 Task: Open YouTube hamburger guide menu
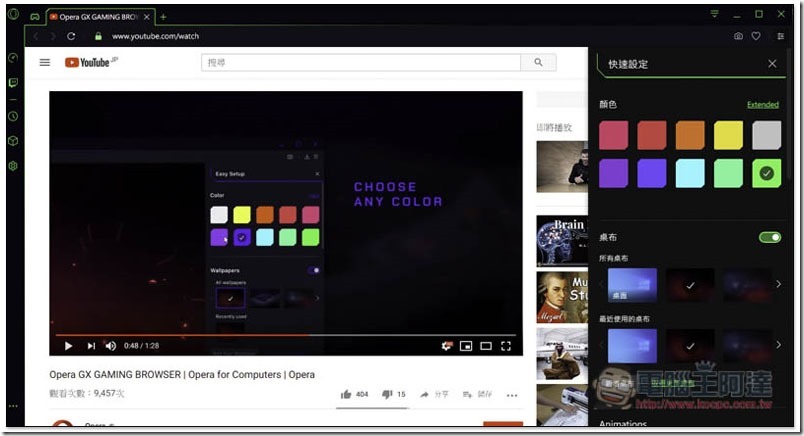pos(45,63)
